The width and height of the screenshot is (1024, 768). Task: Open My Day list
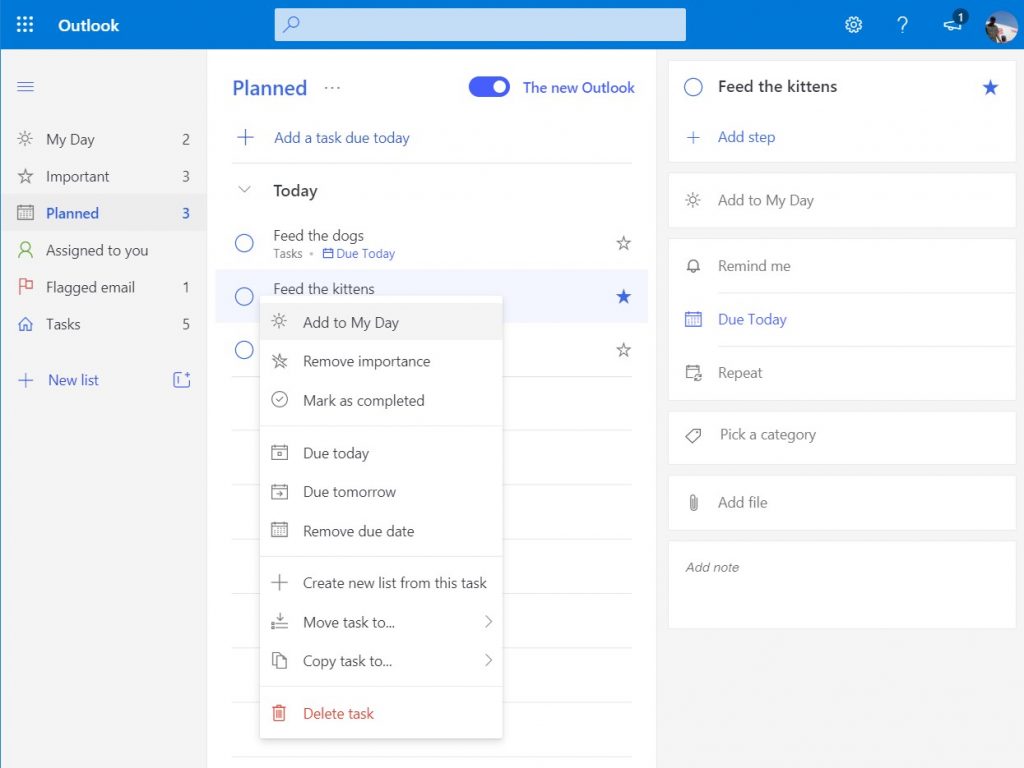click(x=103, y=139)
